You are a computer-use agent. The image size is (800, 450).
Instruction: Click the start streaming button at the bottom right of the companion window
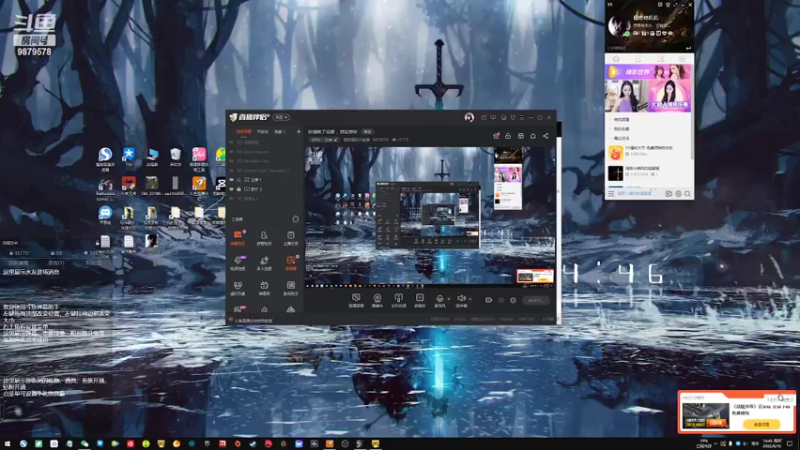[x=535, y=301]
